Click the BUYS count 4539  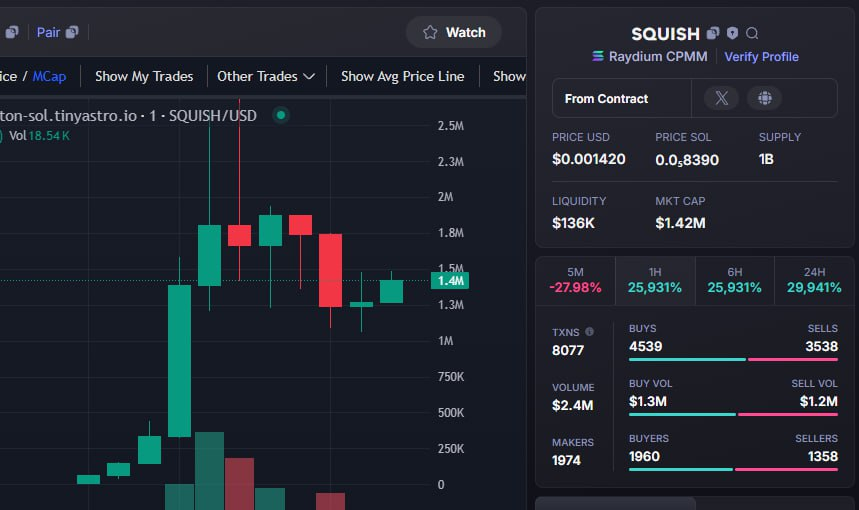tap(645, 346)
